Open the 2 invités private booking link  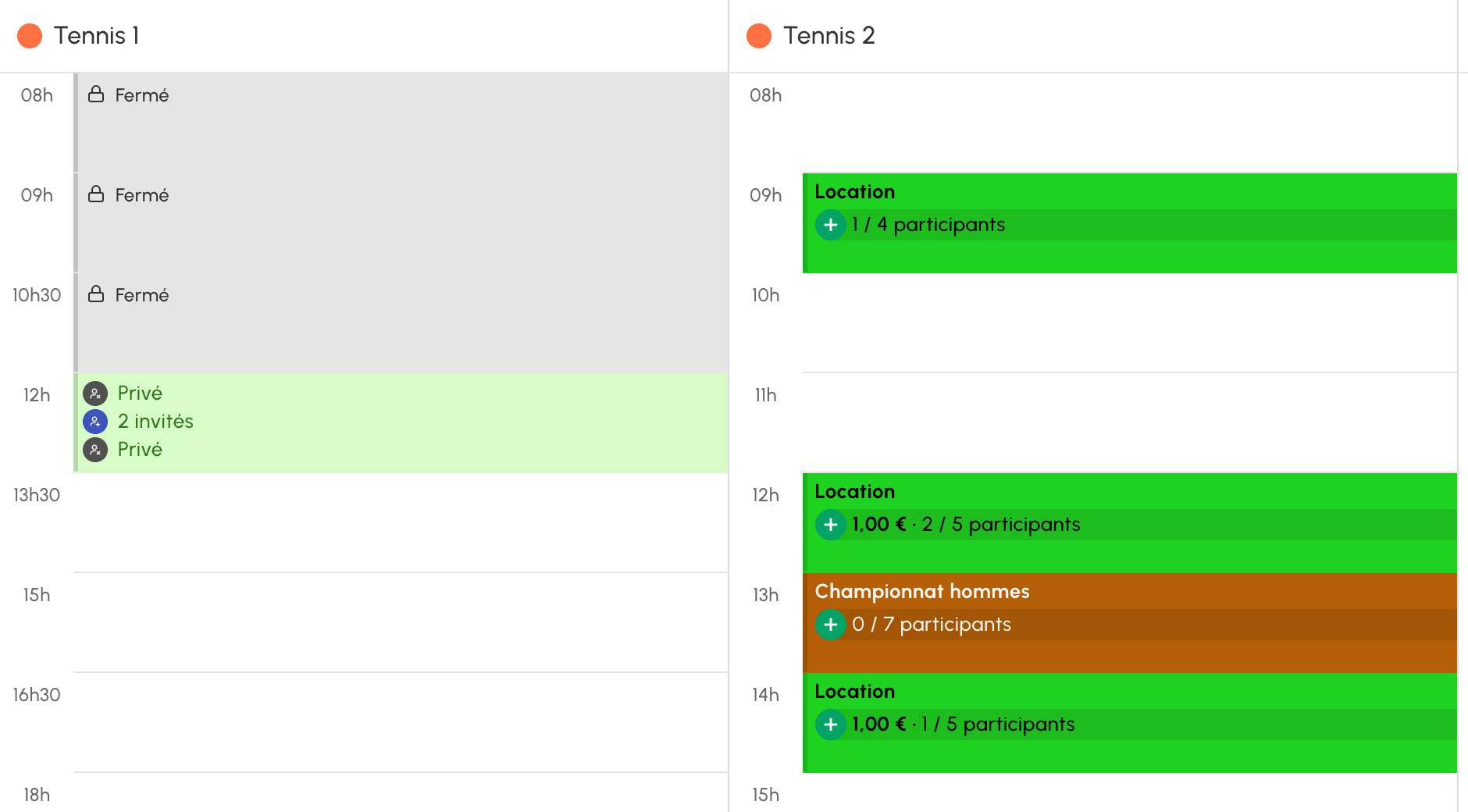click(155, 422)
